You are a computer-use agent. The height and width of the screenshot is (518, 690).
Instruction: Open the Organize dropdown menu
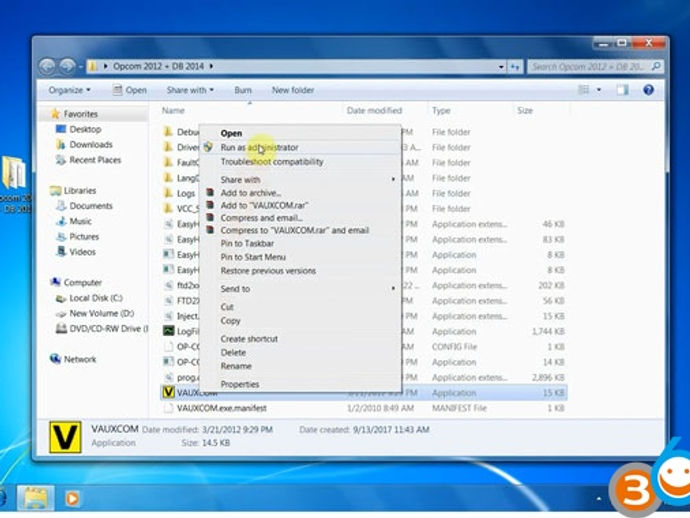[69, 90]
